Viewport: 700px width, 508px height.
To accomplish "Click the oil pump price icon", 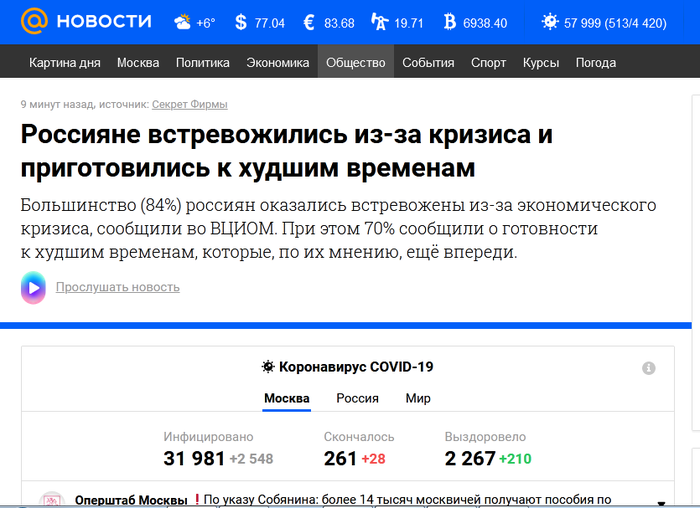I will coord(379,22).
